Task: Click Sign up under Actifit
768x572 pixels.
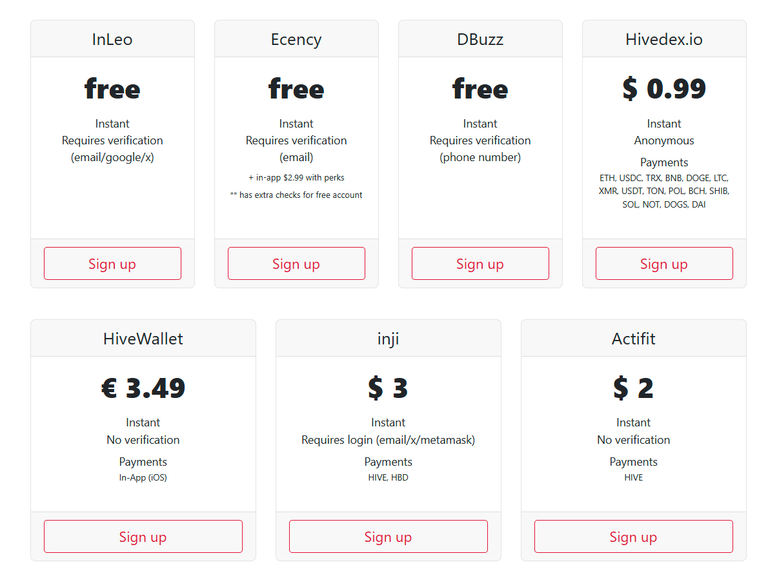Action: 633,537
